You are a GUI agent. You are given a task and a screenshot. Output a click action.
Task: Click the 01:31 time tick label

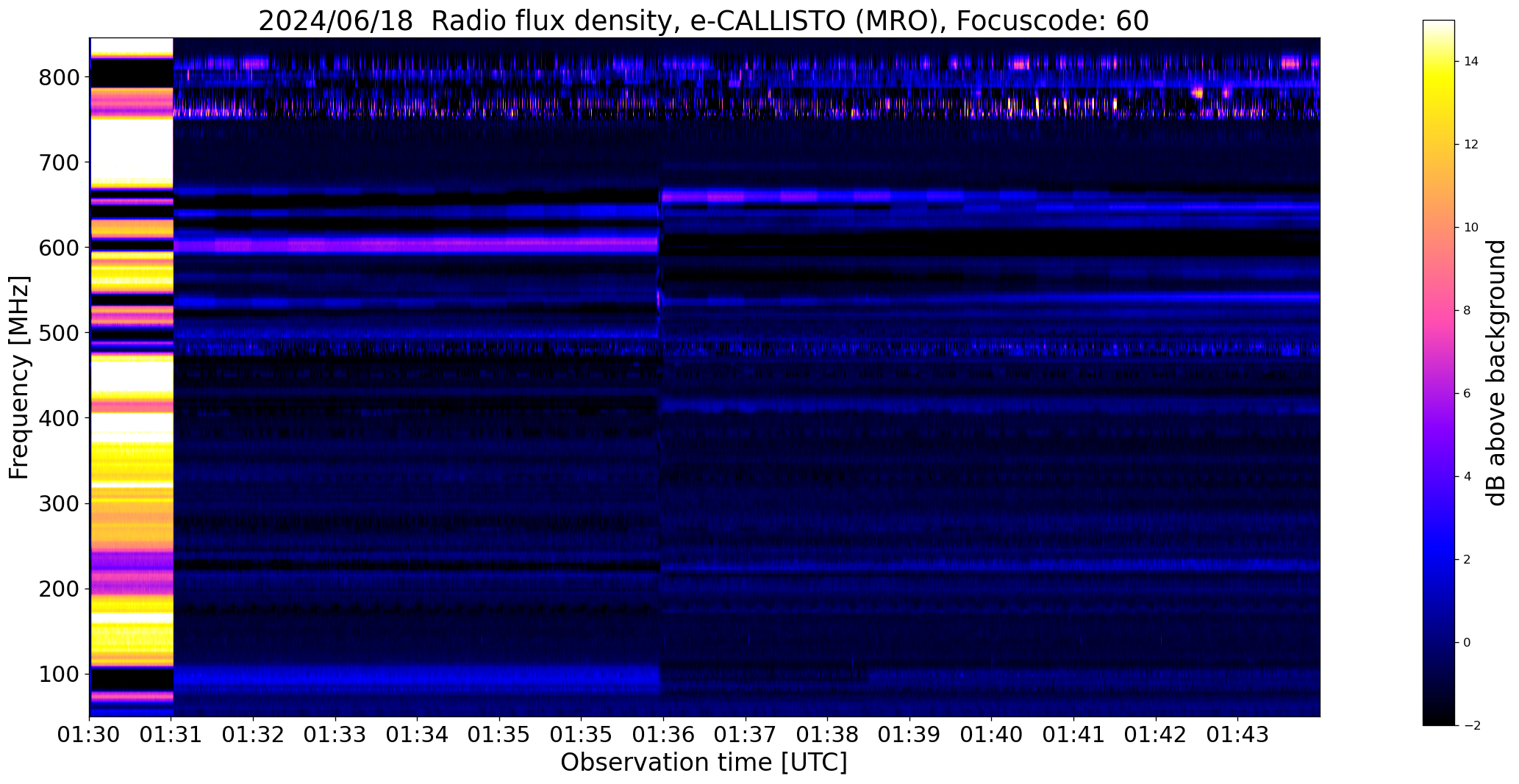tap(171, 735)
